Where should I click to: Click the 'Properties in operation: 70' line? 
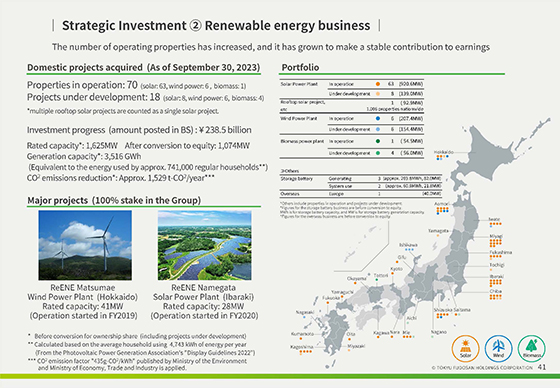click(x=136, y=85)
